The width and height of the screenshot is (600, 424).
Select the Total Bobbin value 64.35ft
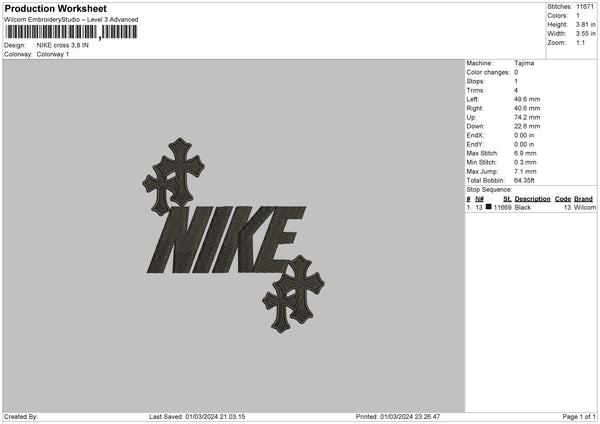[x=524, y=181]
